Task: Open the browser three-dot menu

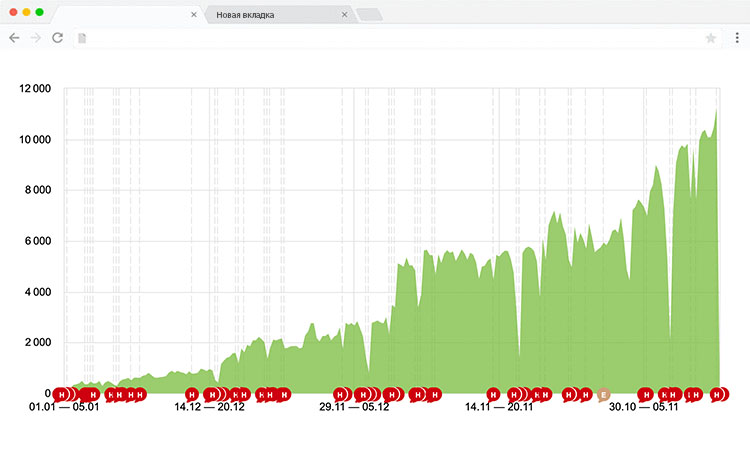Action: click(x=736, y=37)
